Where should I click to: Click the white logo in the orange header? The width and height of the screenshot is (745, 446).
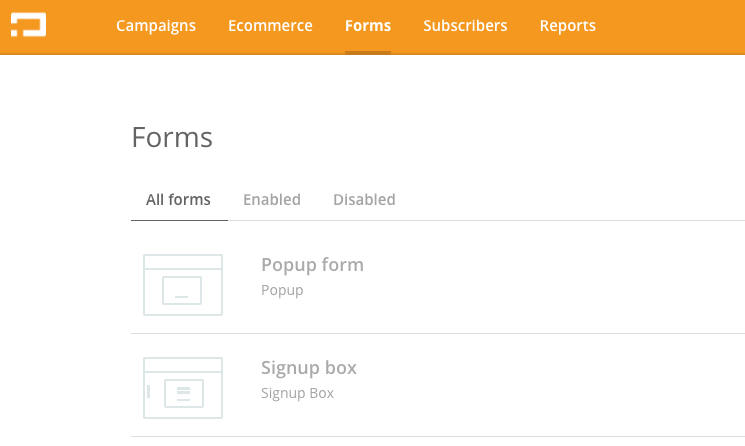click(29, 25)
